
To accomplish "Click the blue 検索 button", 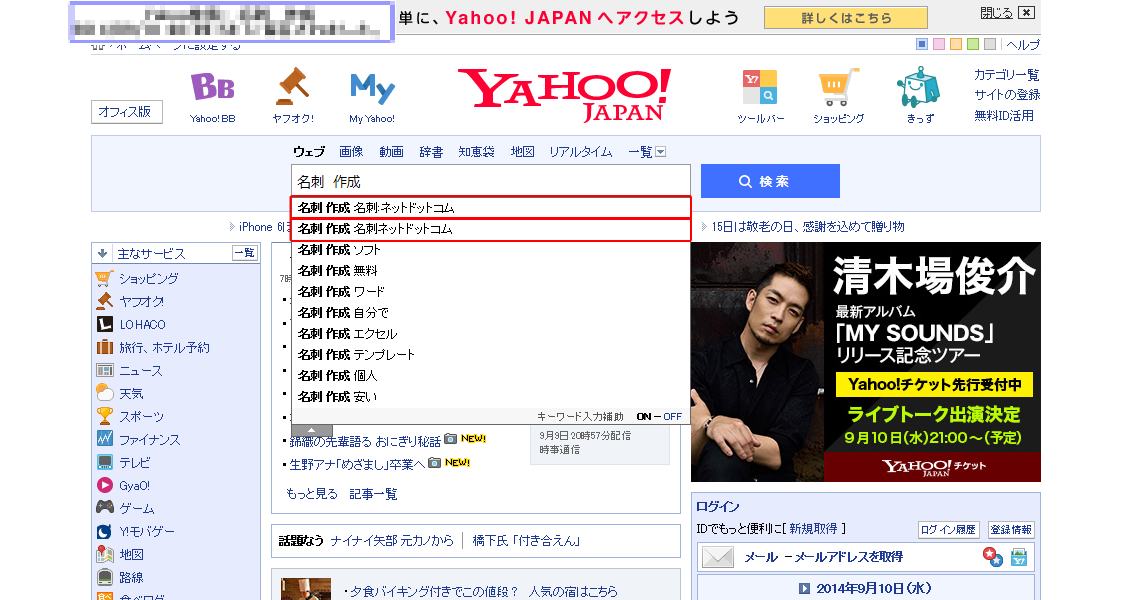I will point(770,181).
